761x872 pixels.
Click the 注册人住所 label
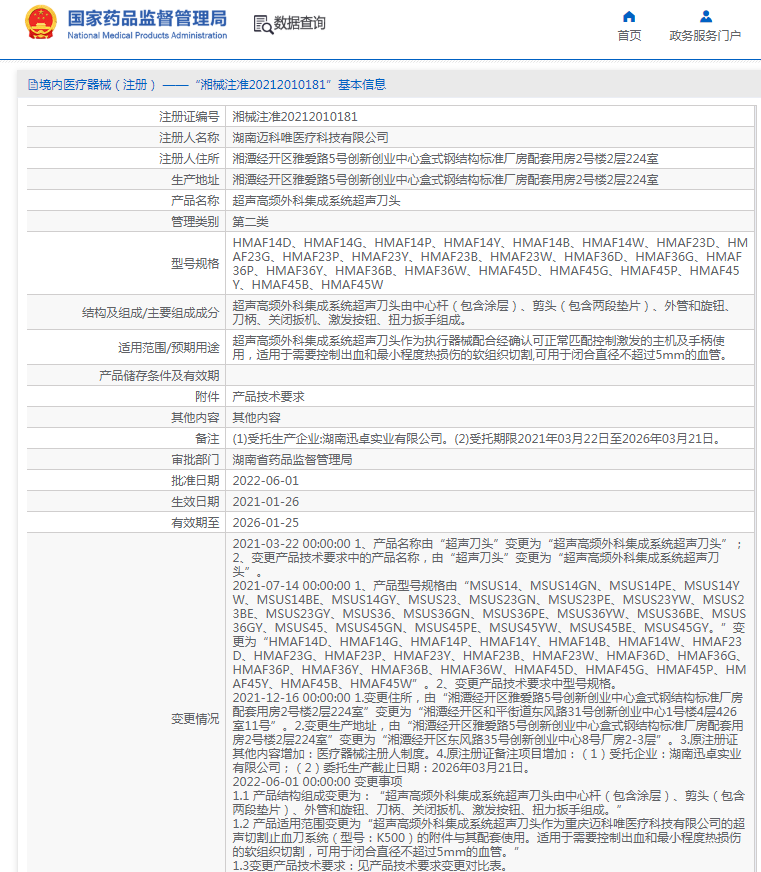pos(189,159)
